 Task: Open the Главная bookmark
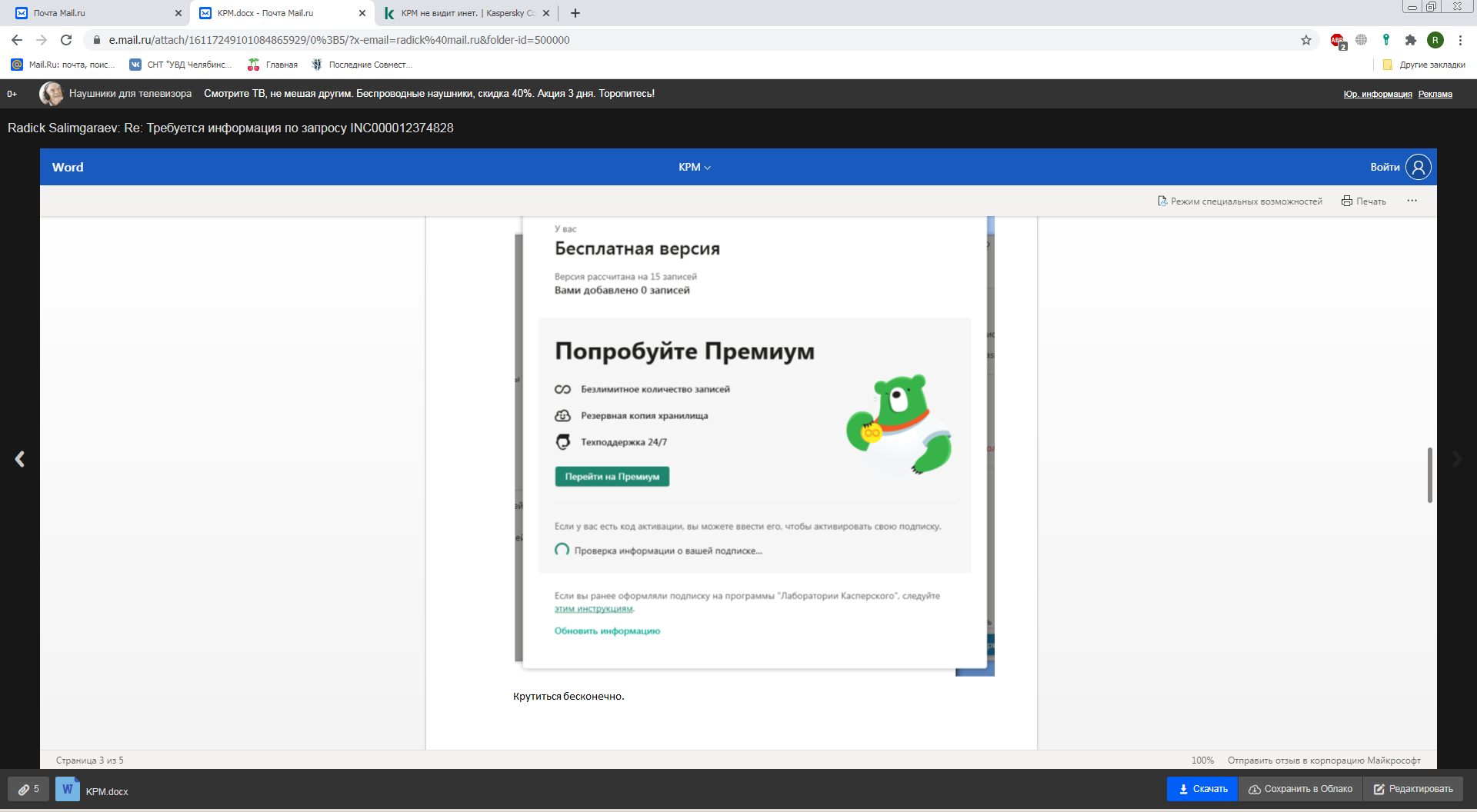tap(273, 65)
